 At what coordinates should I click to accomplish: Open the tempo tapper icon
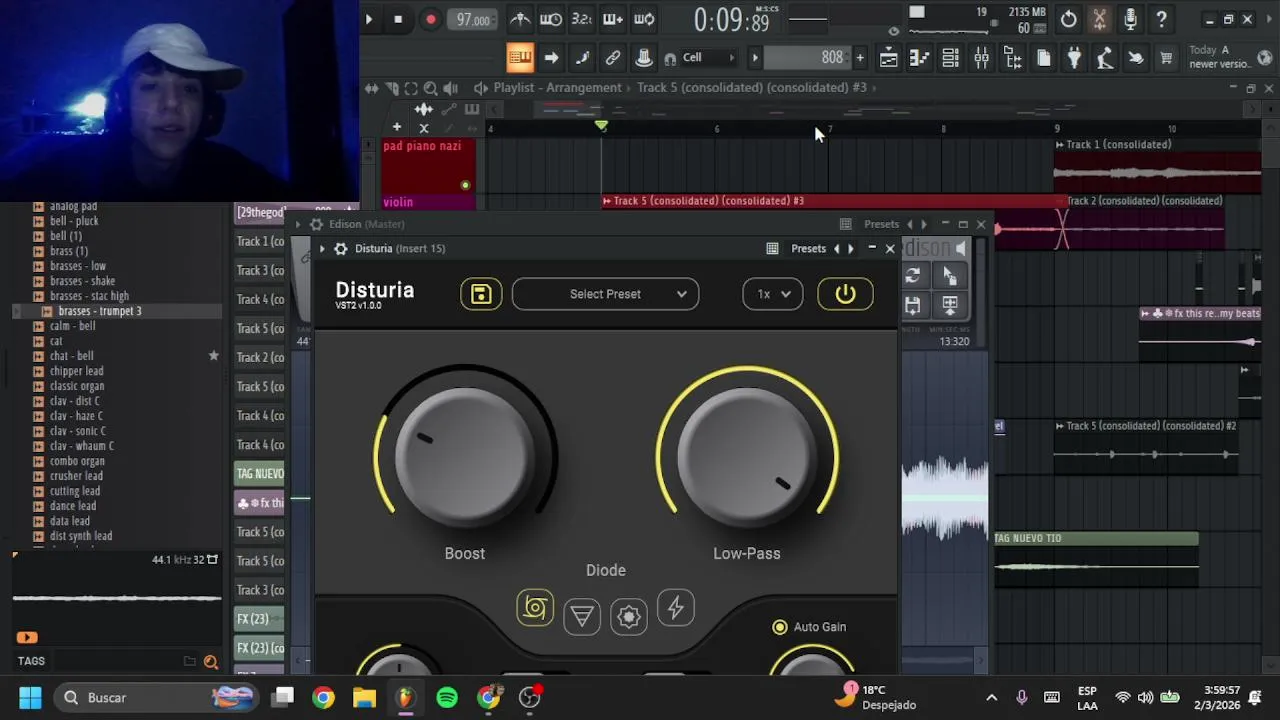tap(1105, 58)
